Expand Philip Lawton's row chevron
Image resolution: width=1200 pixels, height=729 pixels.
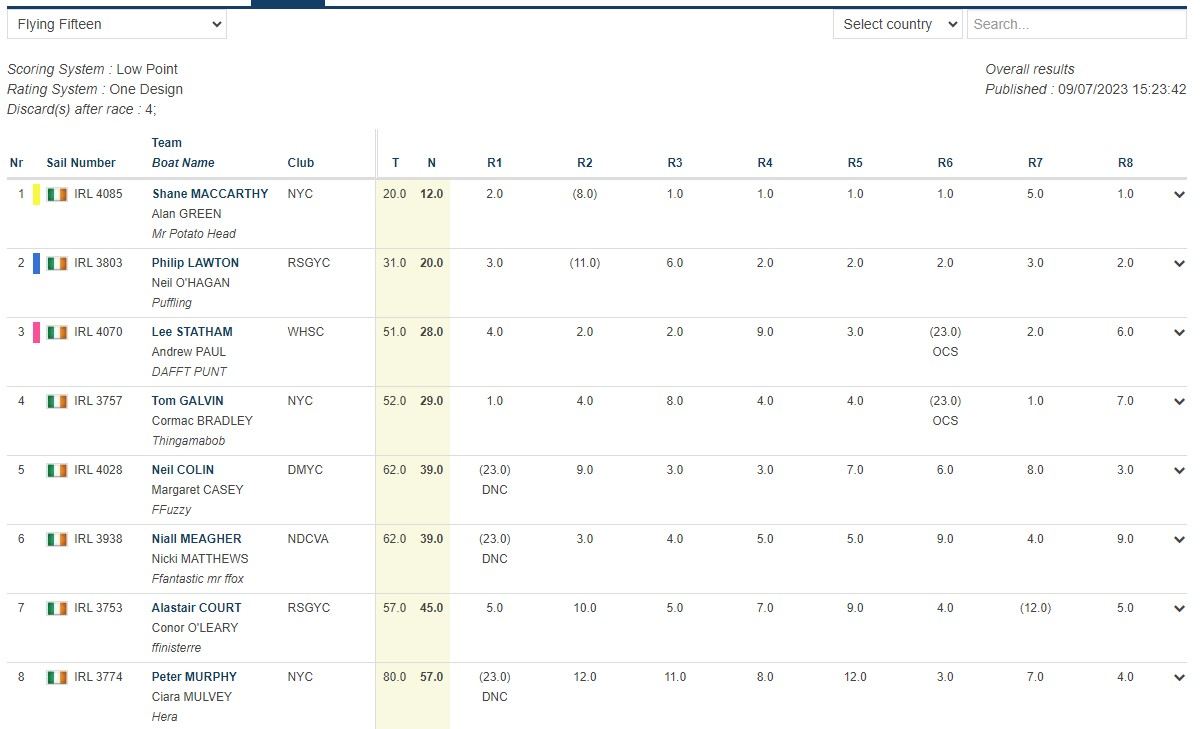click(x=1180, y=264)
